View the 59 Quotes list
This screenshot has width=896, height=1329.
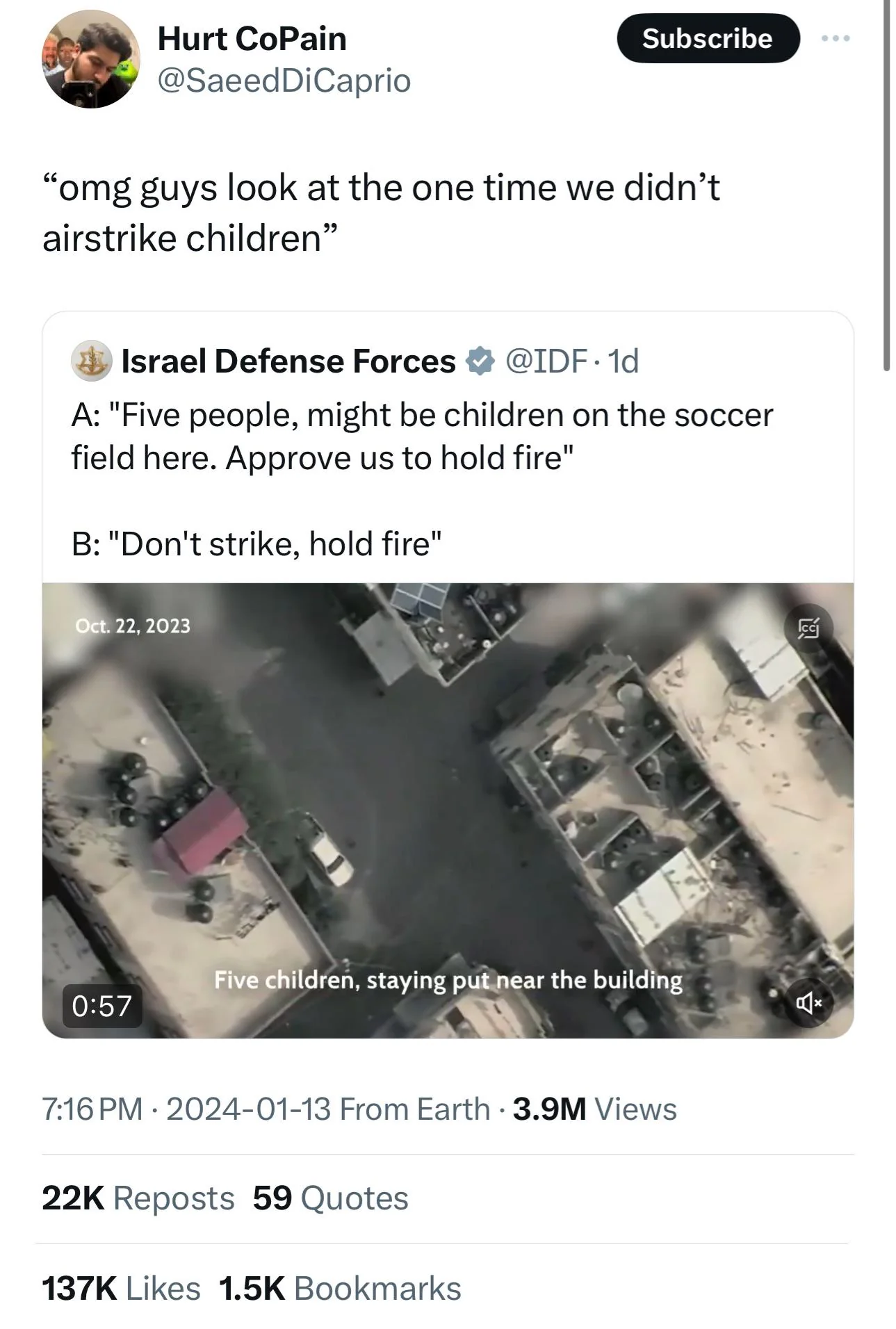(x=330, y=1198)
